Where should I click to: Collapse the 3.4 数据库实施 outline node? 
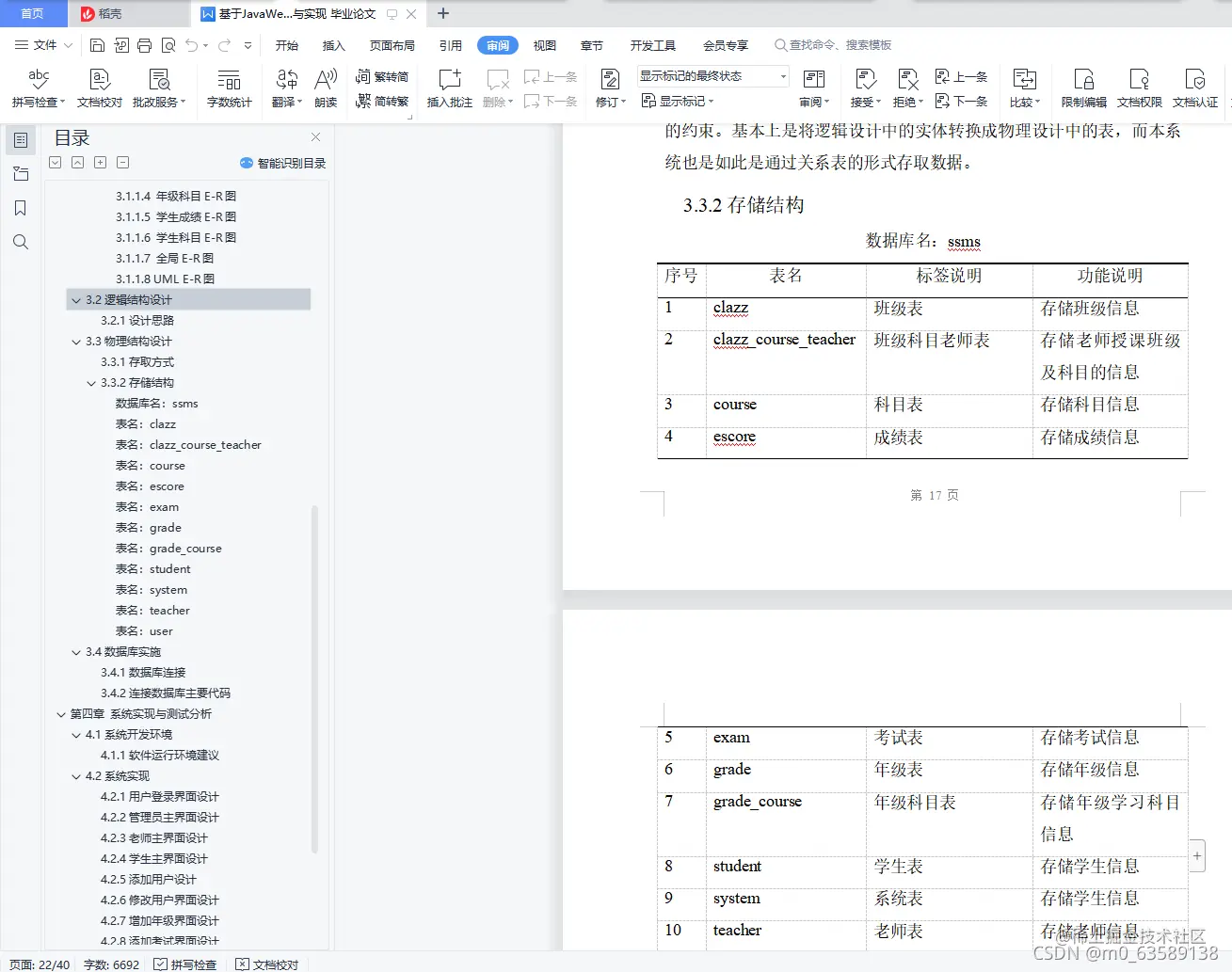click(76, 652)
